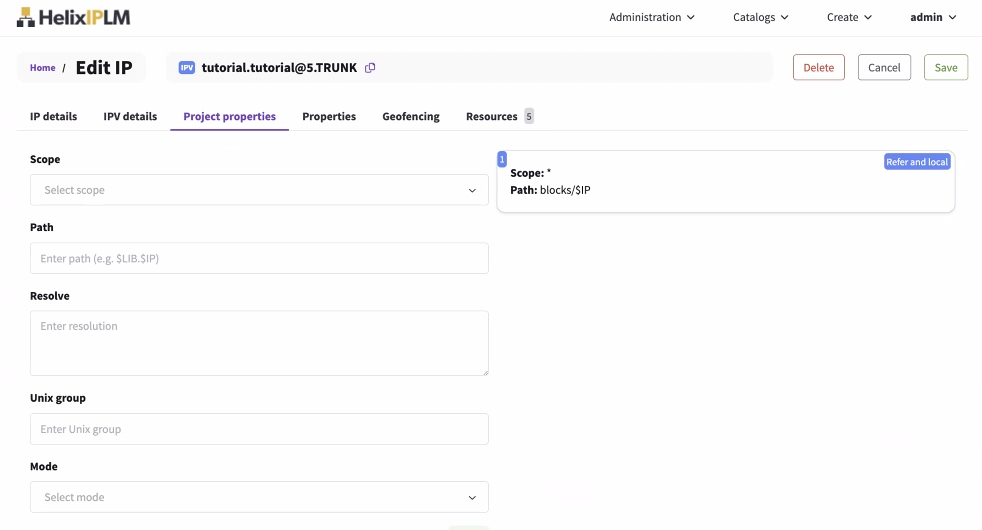Viewport: 982px width, 530px height.
Task: Click the number 1 property badge
Action: click(502, 159)
